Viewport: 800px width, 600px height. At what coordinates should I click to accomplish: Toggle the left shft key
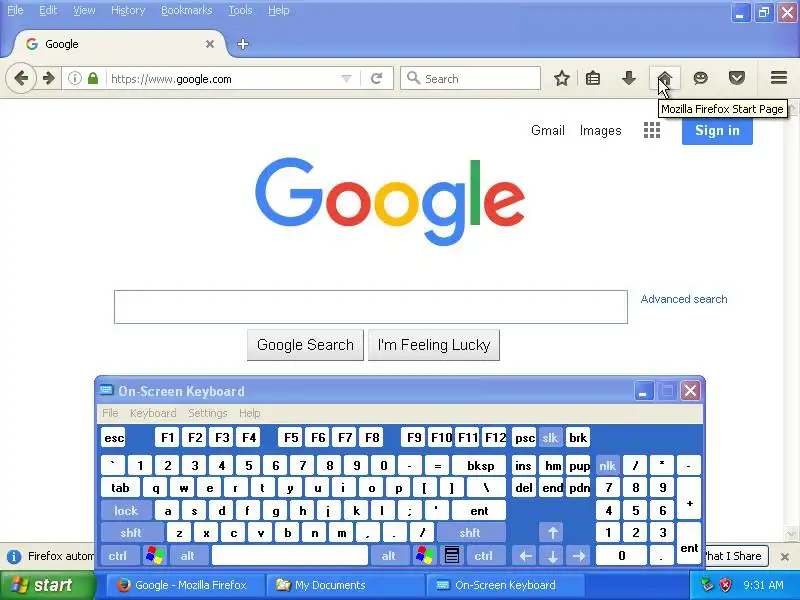click(132, 533)
